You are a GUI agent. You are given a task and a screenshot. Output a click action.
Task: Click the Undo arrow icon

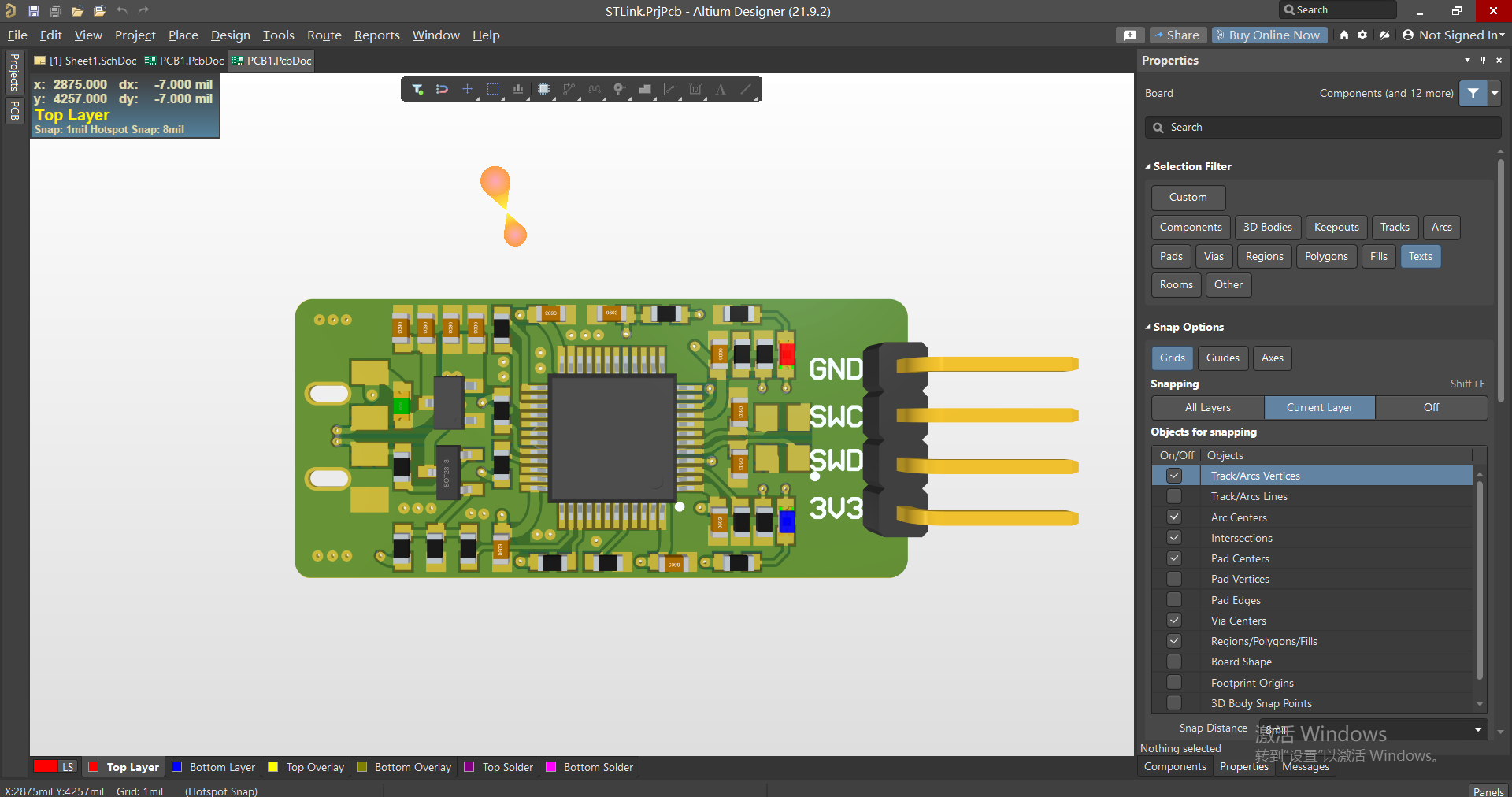[x=121, y=11]
